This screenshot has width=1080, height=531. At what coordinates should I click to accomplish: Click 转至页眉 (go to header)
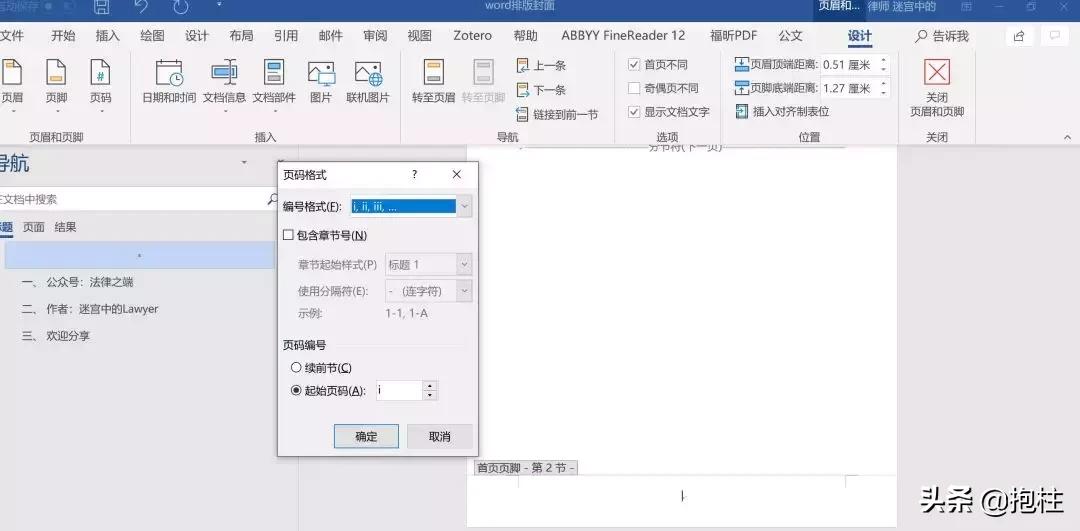pyautogui.click(x=433, y=81)
